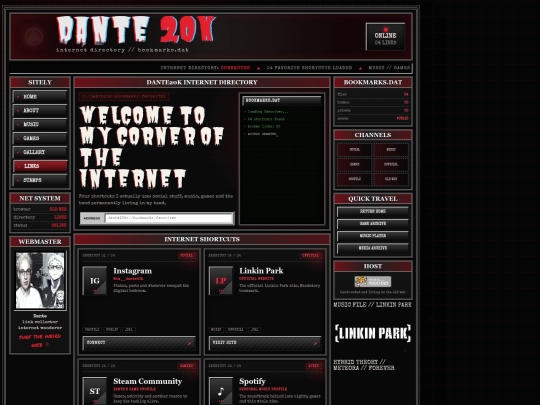This screenshot has height=405, width=540.
Task: Click the arrow icon on the Visit Site button
Action: click(315, 343)
